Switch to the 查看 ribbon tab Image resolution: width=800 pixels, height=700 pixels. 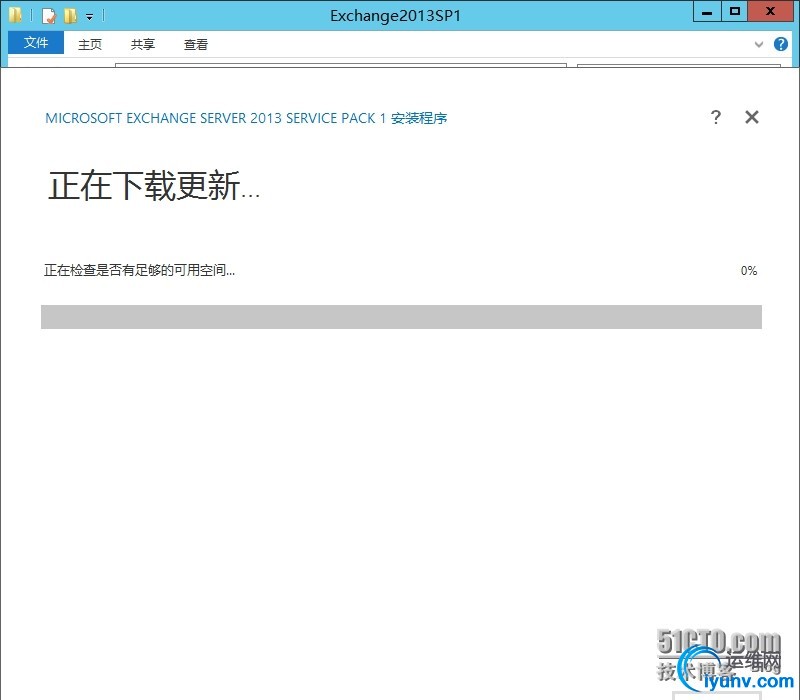(x=196, y=44)
